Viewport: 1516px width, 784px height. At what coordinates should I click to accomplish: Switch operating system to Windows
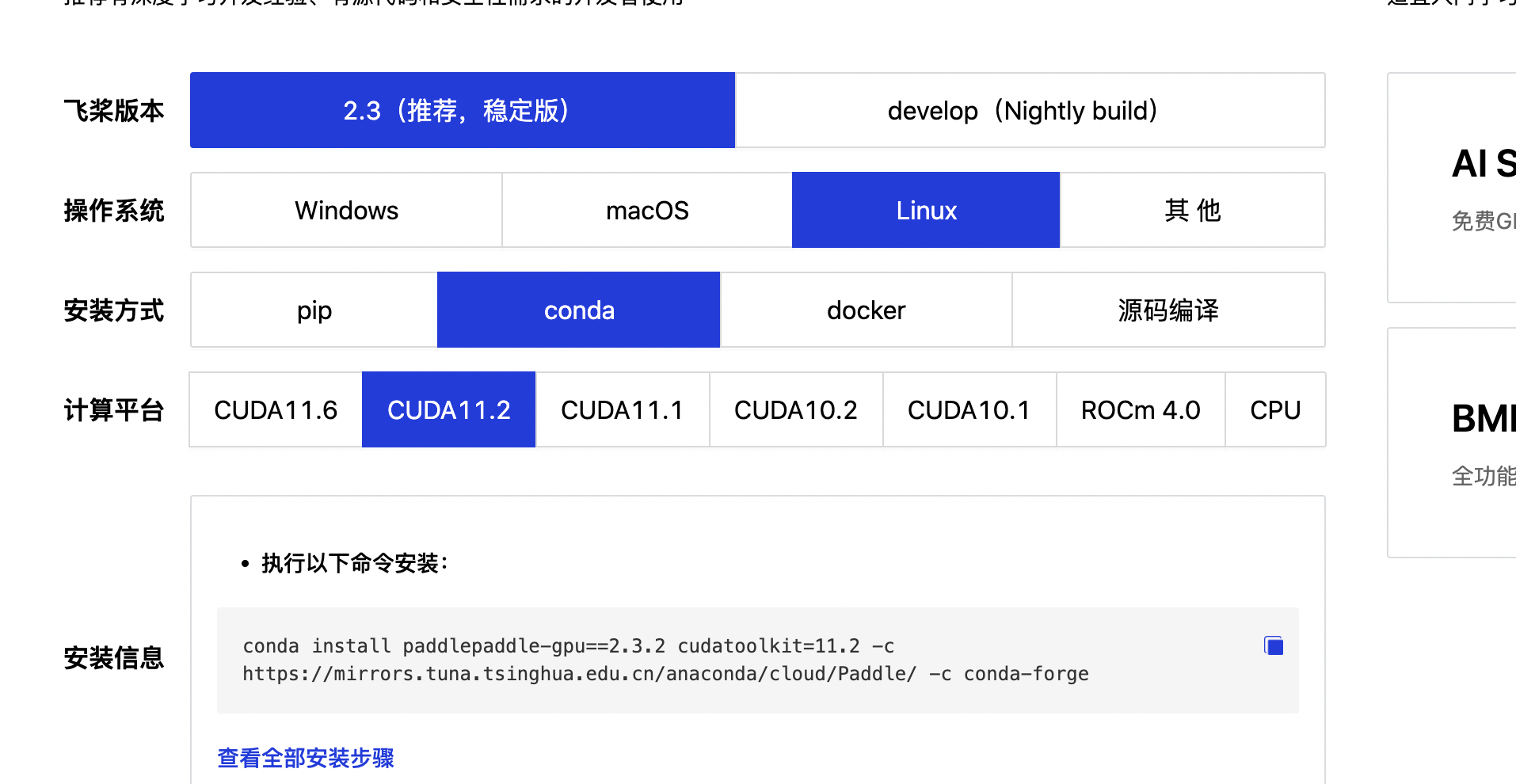pos(345,210)
